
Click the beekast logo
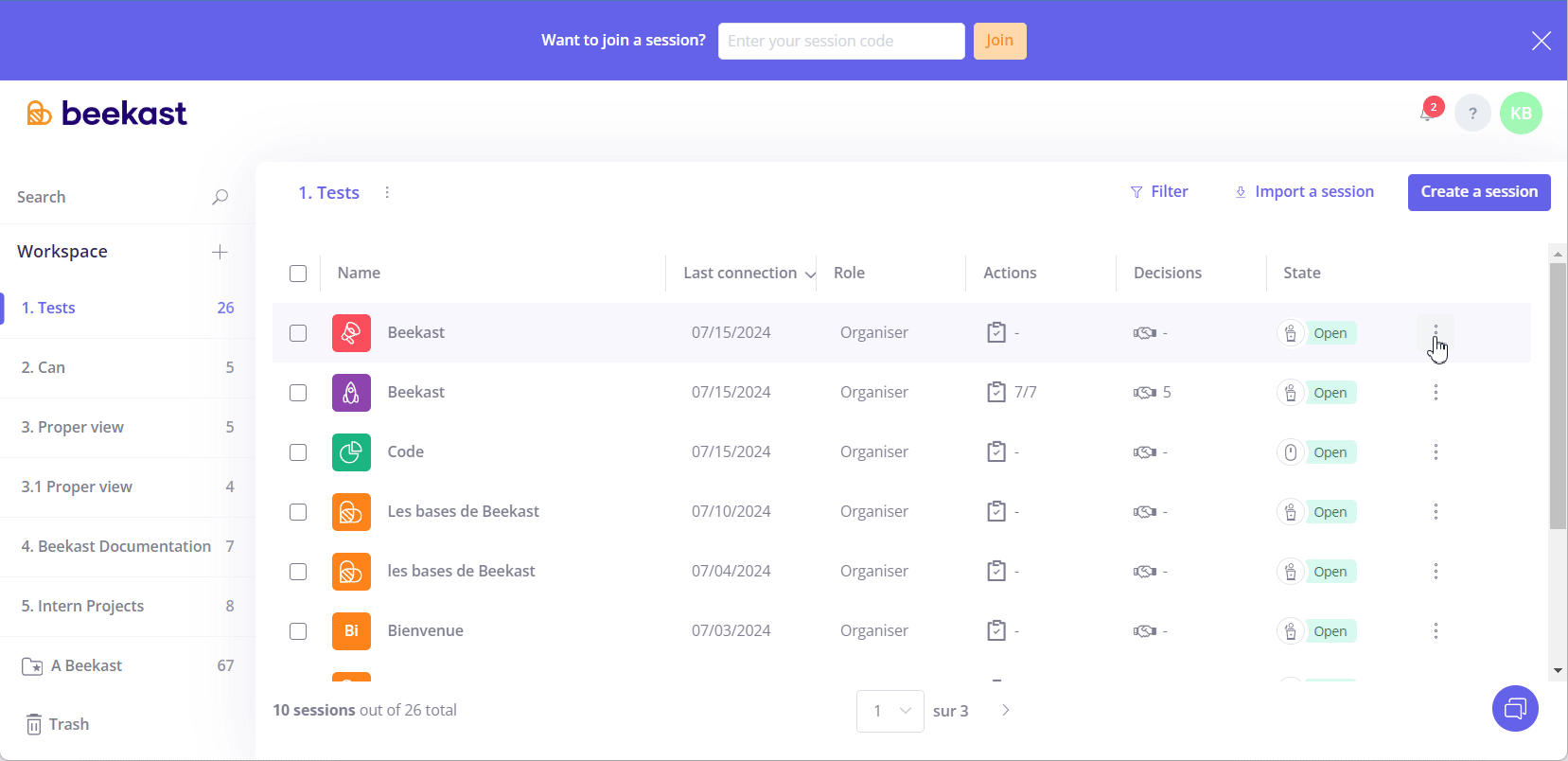pyautogui.click(x=107, y=114)
